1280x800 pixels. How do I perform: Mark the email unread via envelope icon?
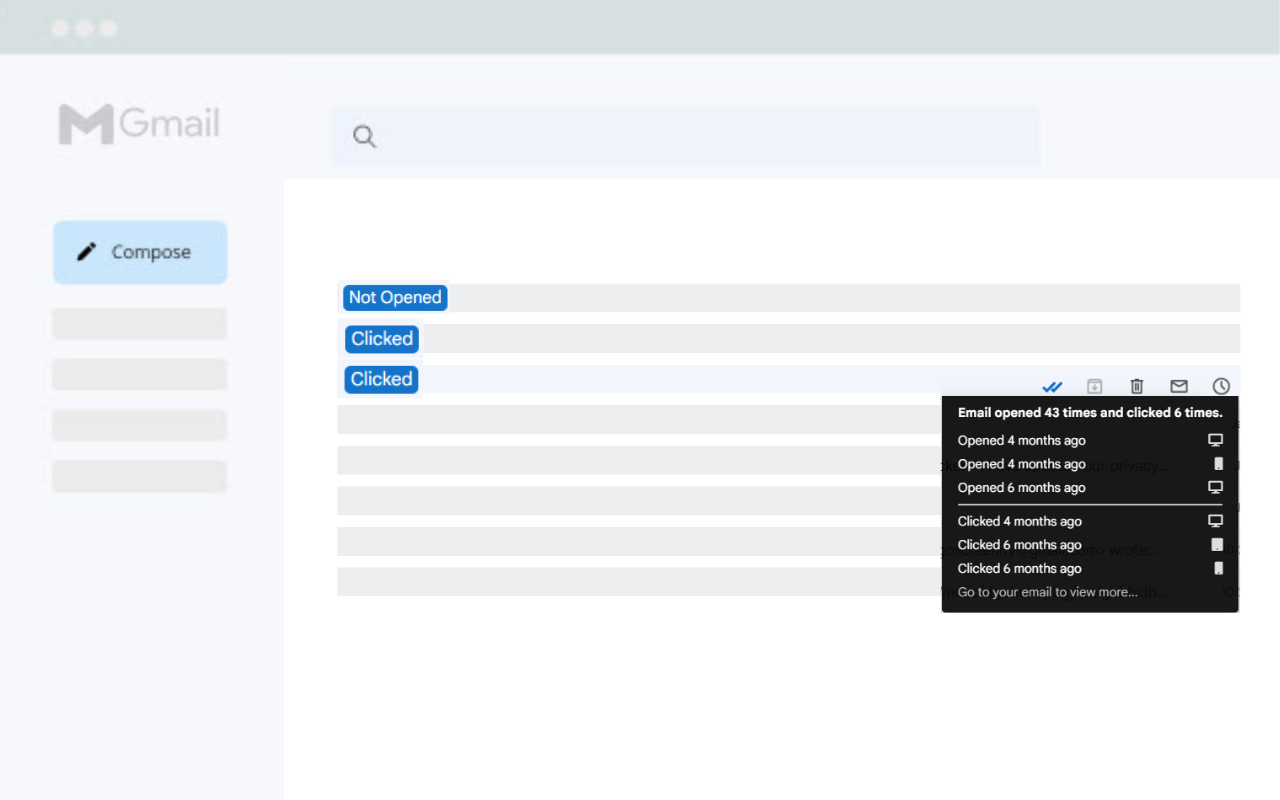[x=1178, y=386]
